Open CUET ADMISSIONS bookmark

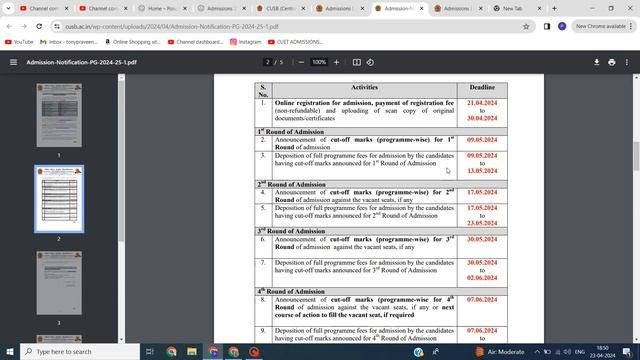pyautogui.click(x=296, y=42)
